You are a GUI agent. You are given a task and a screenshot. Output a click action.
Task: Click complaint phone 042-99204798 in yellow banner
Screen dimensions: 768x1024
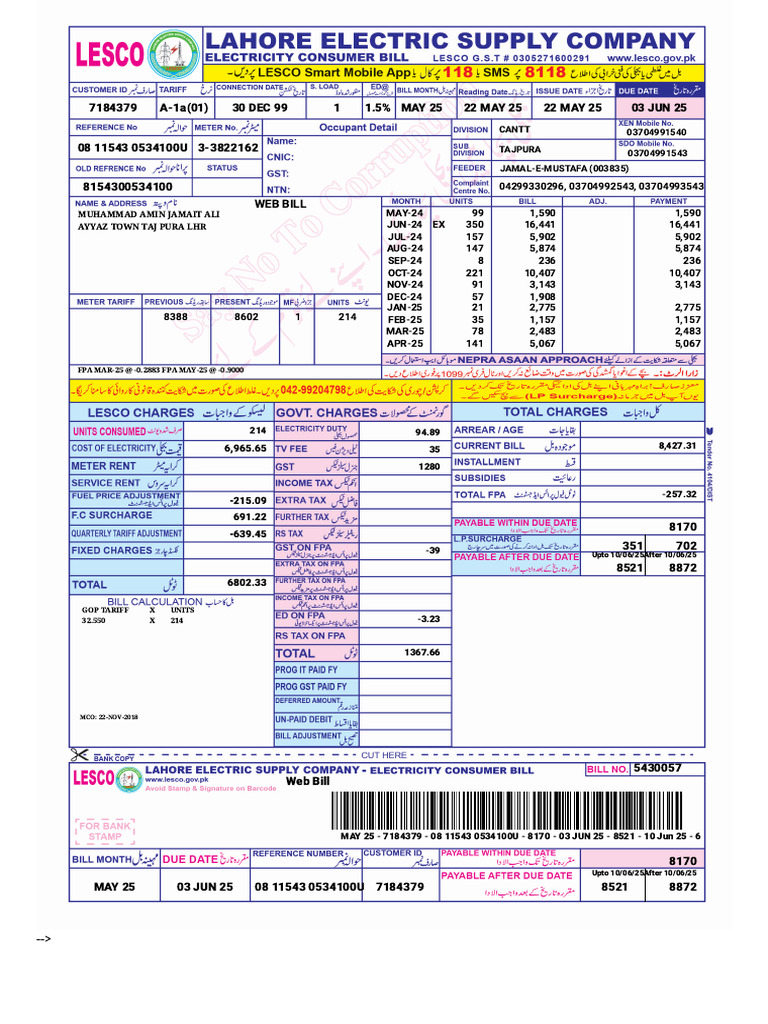[313, 390]
